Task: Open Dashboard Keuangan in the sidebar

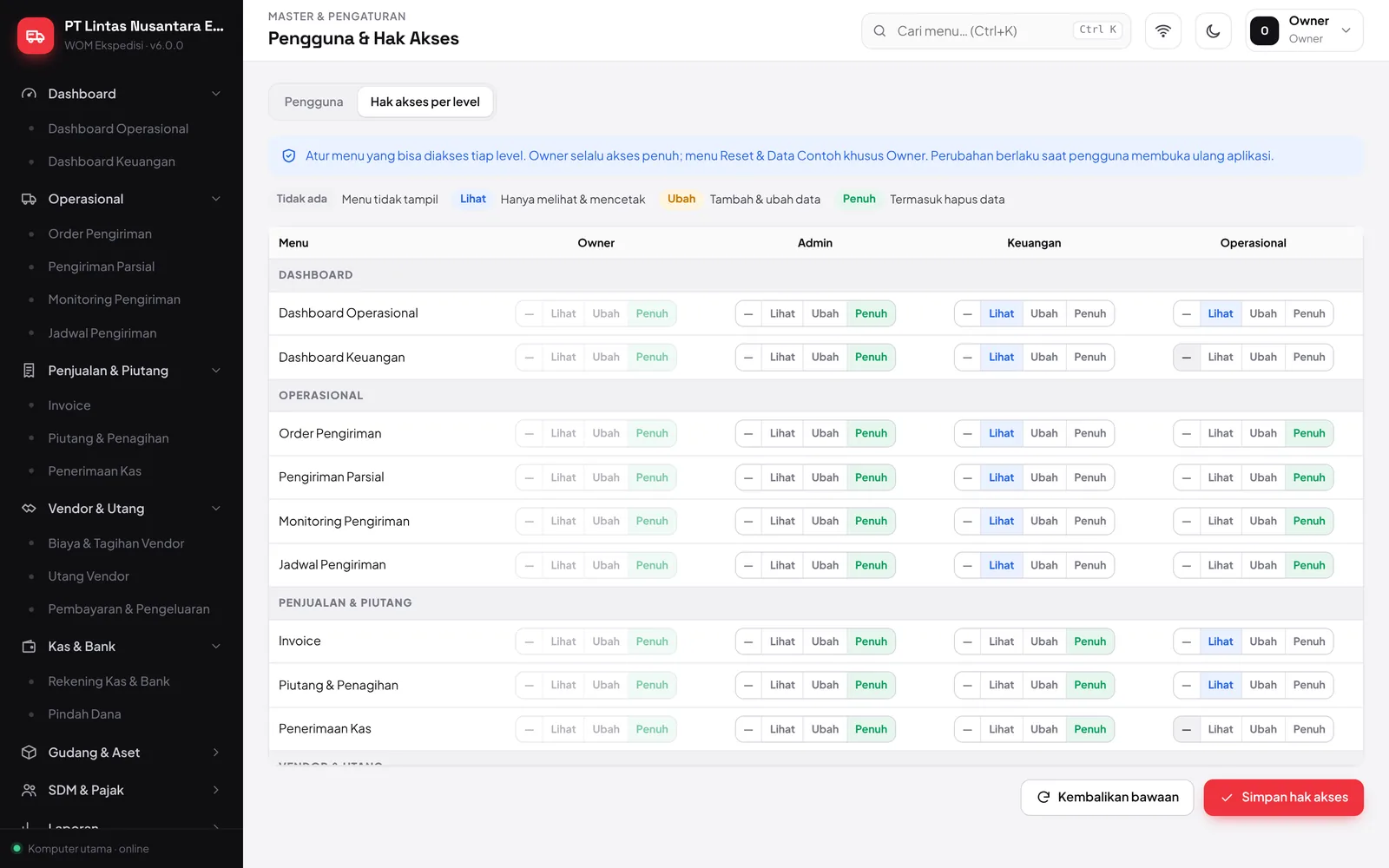Action: pos(111,161)
